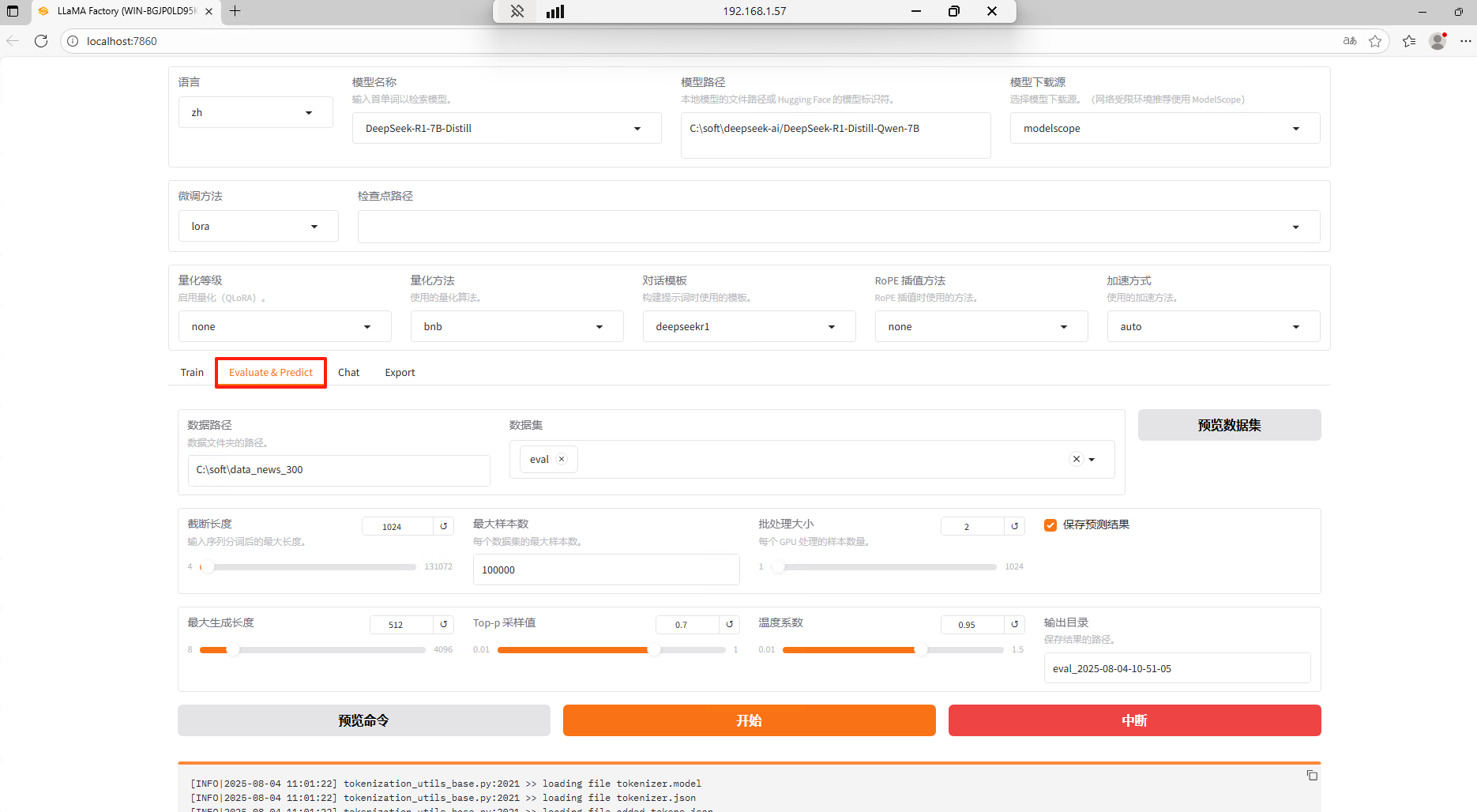The height and width of the screenshot is (812, 1477).
Task: Go back in the browser
Action: (x=13, y=41)
